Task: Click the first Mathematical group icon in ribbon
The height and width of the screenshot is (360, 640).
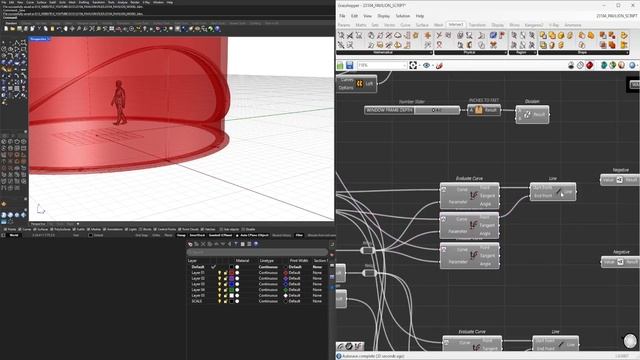Action: [x=341, y=36]
